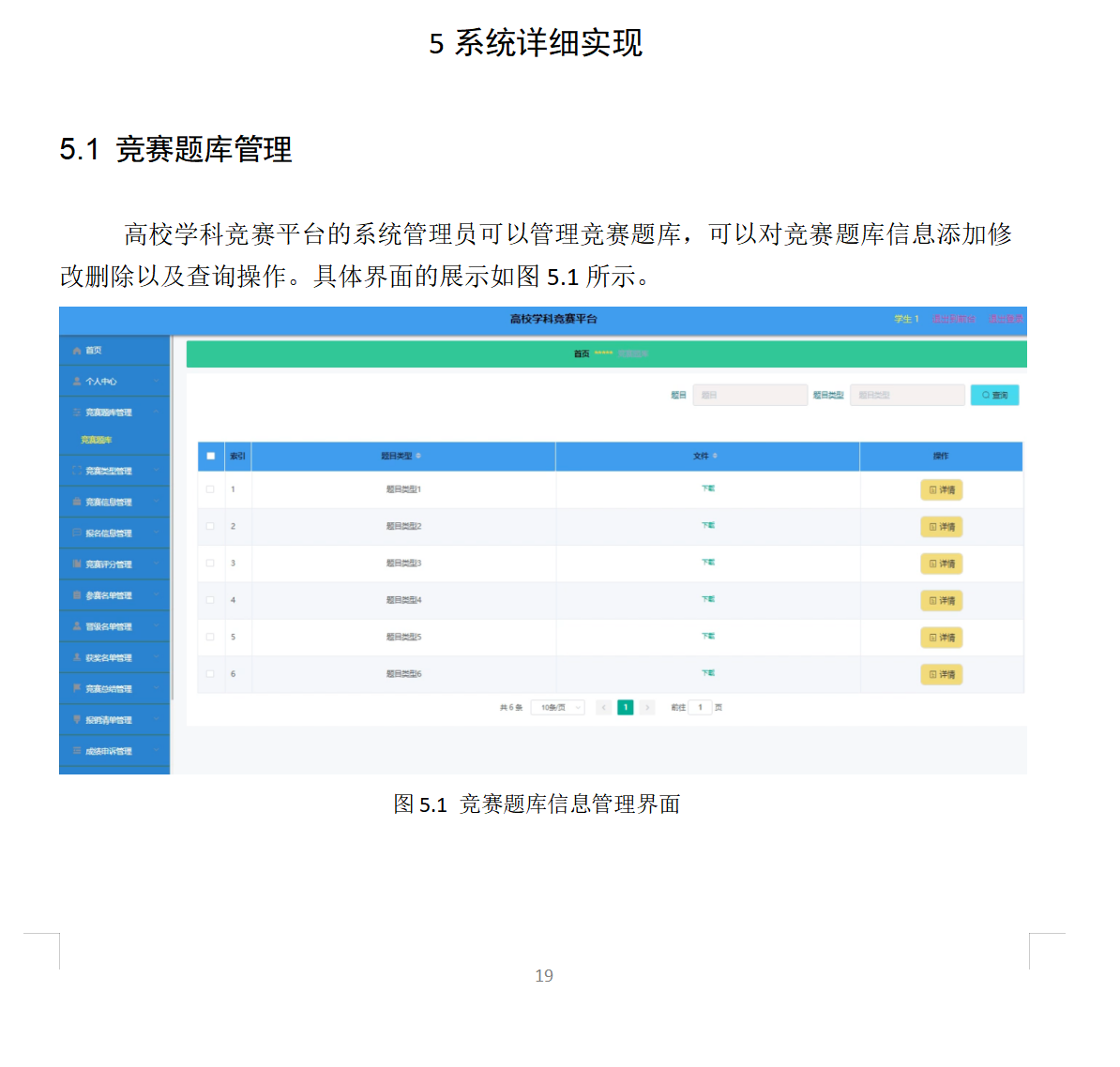Image resolution: width=1120 pixels, height=1067 pixels.
Task: Collapse the 竞赛题库管理 sidebar section
Action: pos(156,413)
